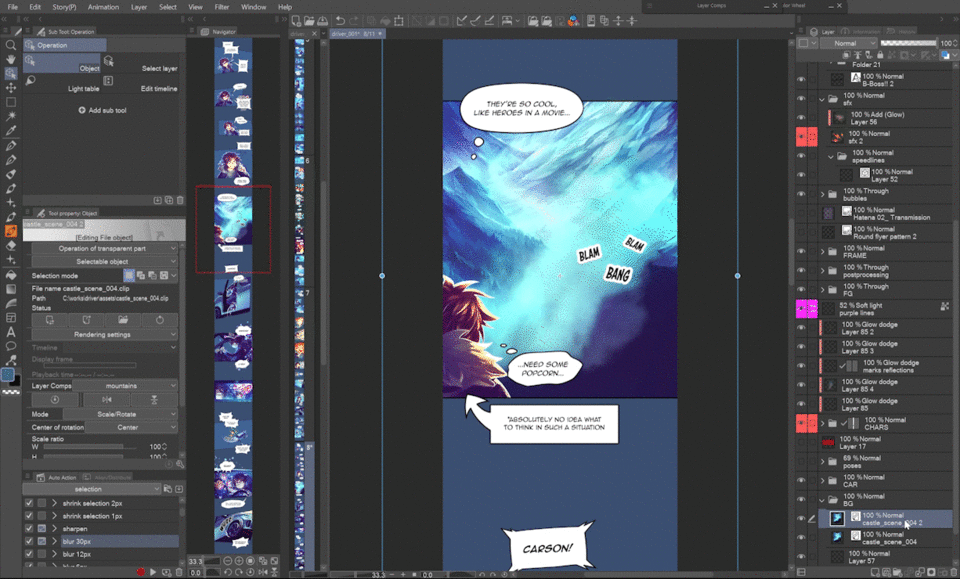Open Layer Comps mountains dropdown
Screen dimensions: 960x579
point(125,386)
